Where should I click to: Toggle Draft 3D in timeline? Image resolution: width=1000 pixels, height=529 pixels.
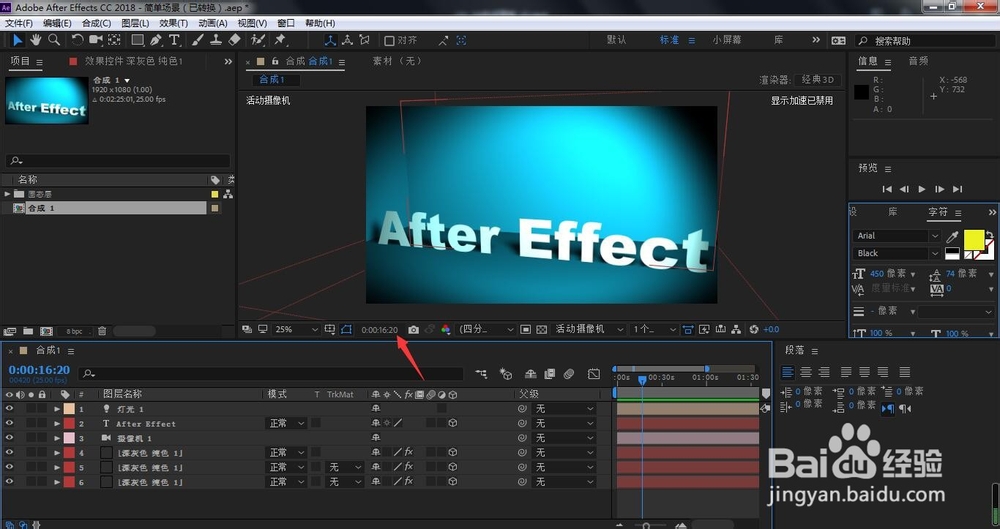(x=506, y=374)
